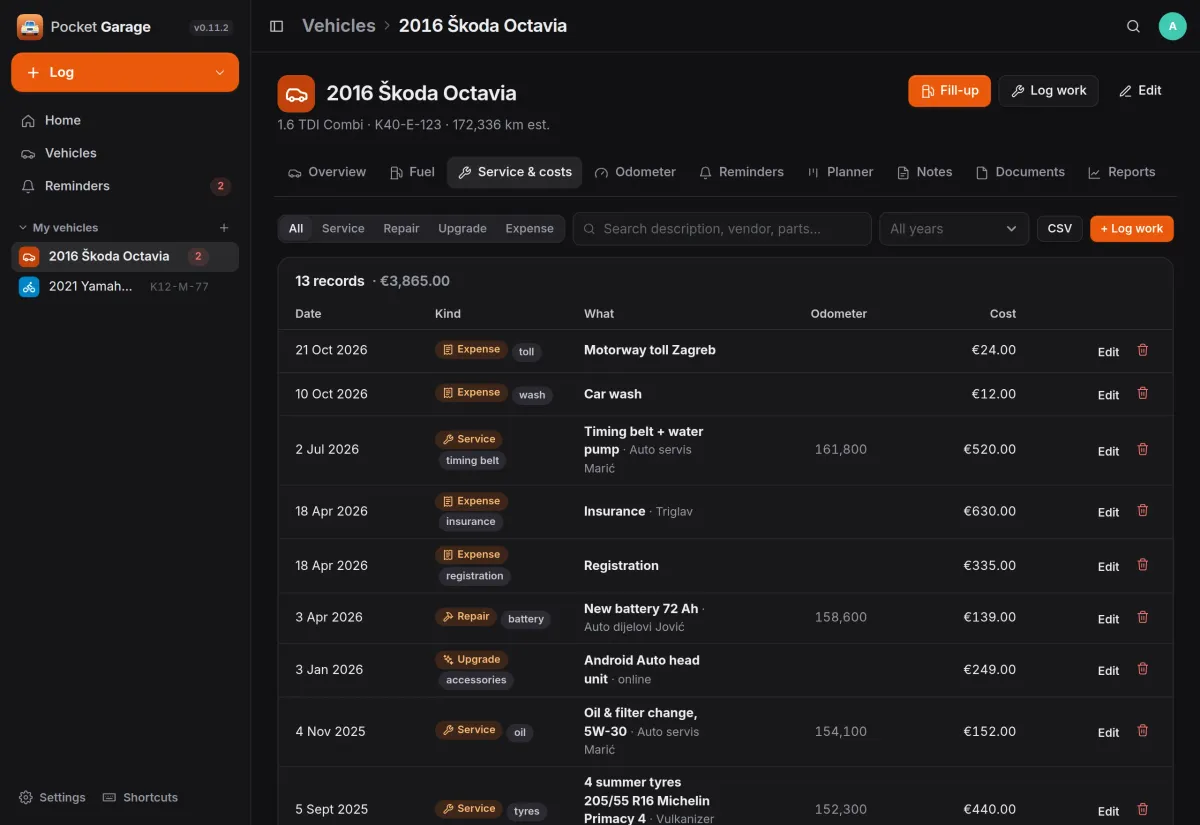Delete the Insurance Triglav record

click(1143, 510)
